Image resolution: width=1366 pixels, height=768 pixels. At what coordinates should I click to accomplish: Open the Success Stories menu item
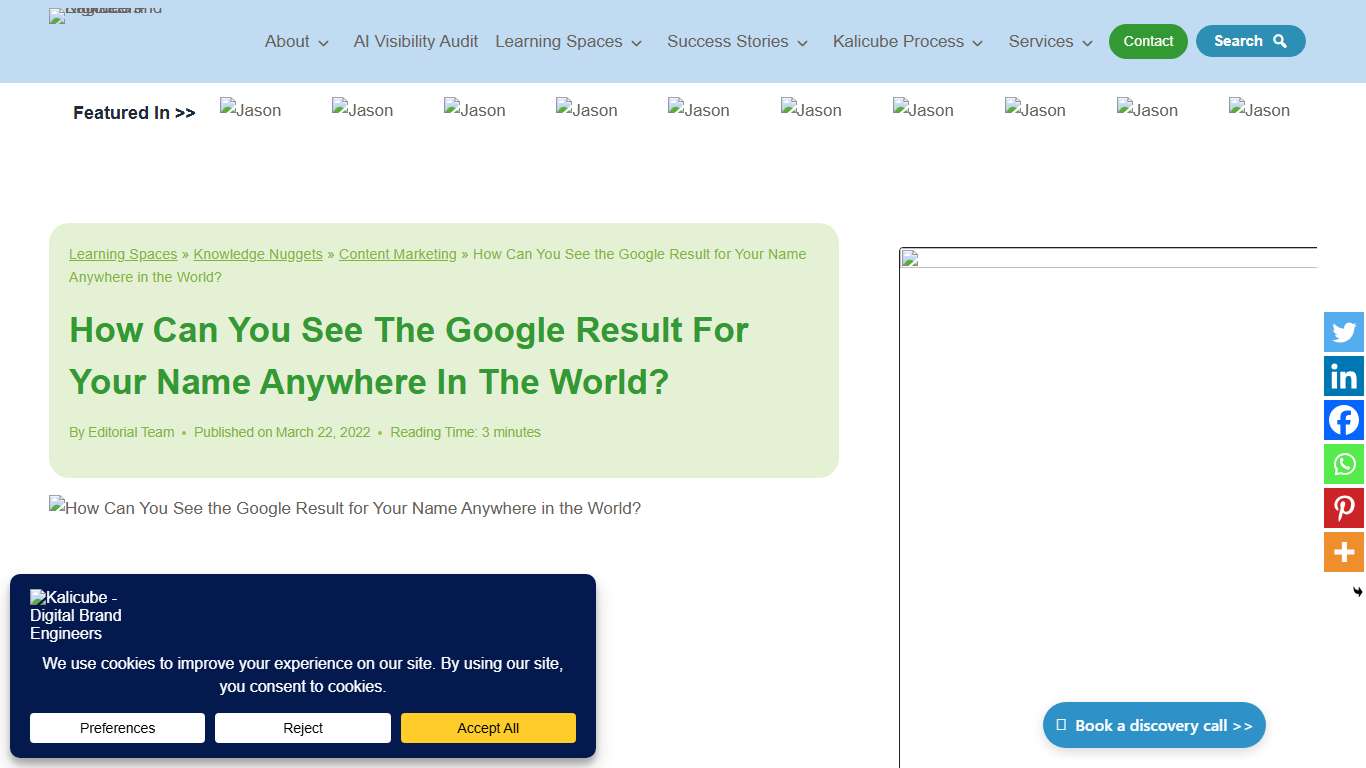736,41
